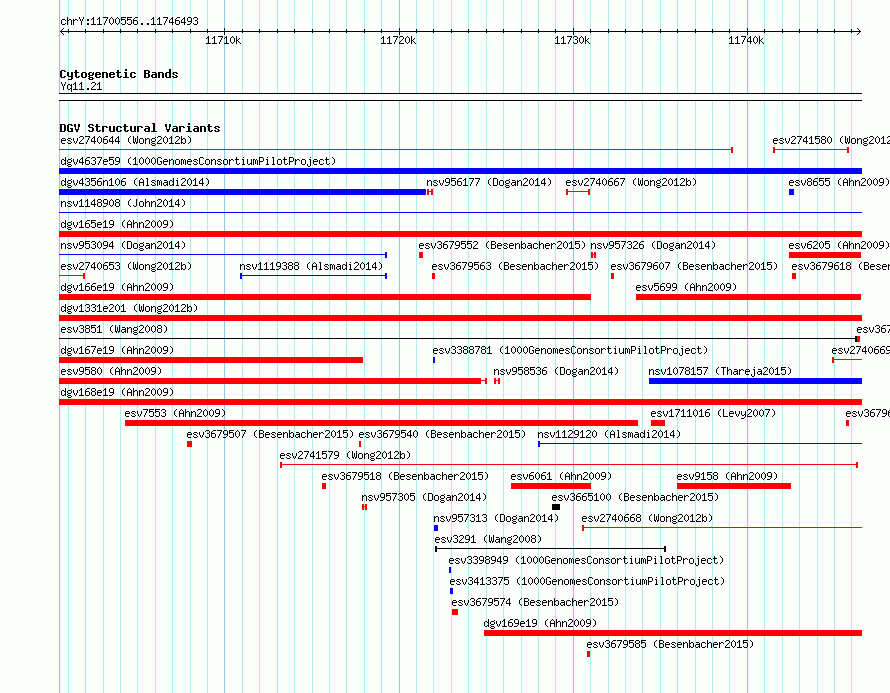The height and width of the screenshot is (693, 890).
Task: Select dgv166e19 (Ahn2009) label
Action: click(x=117, y=287)
